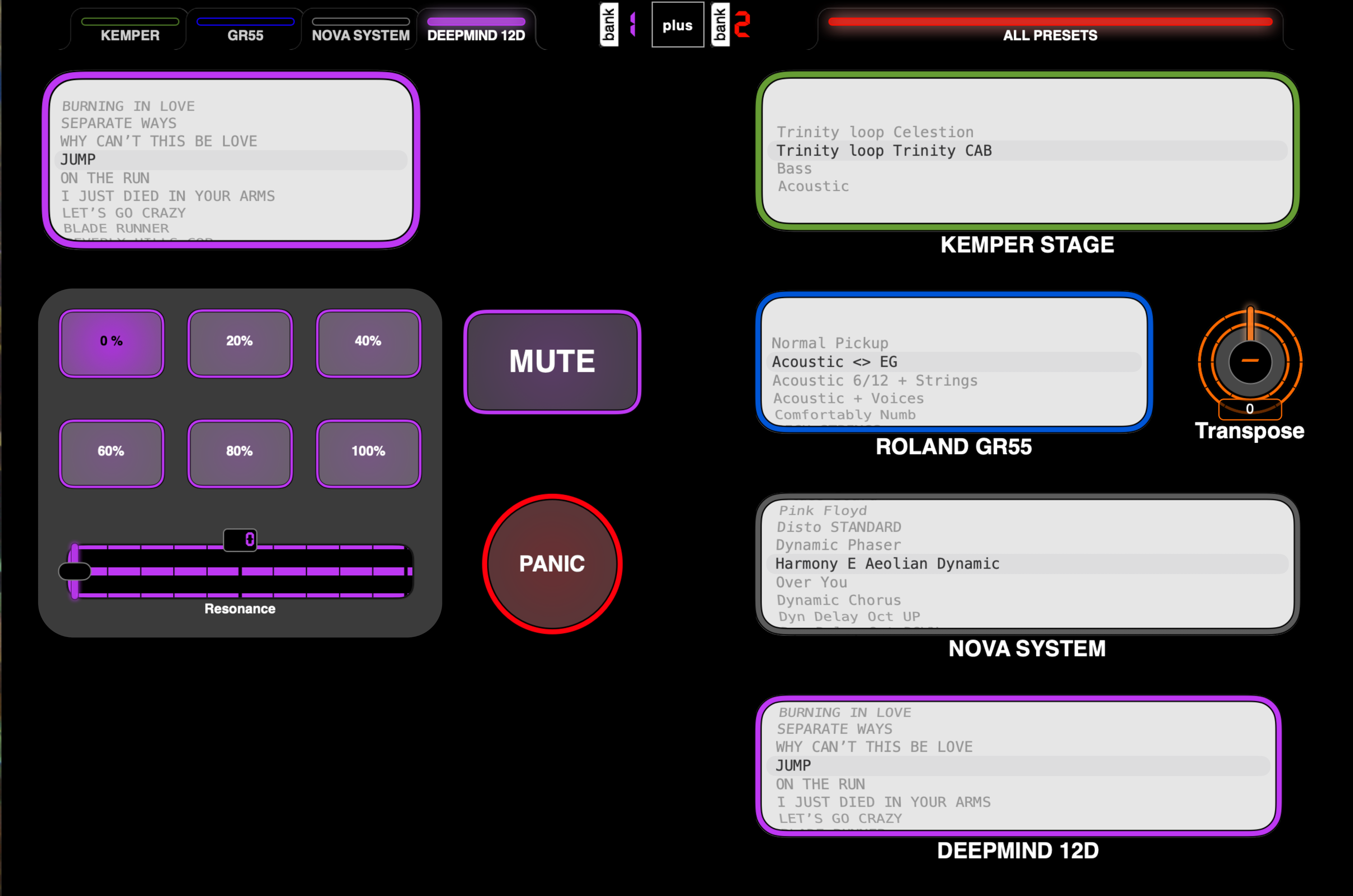Toggle the MUTE button

point(552,362)
